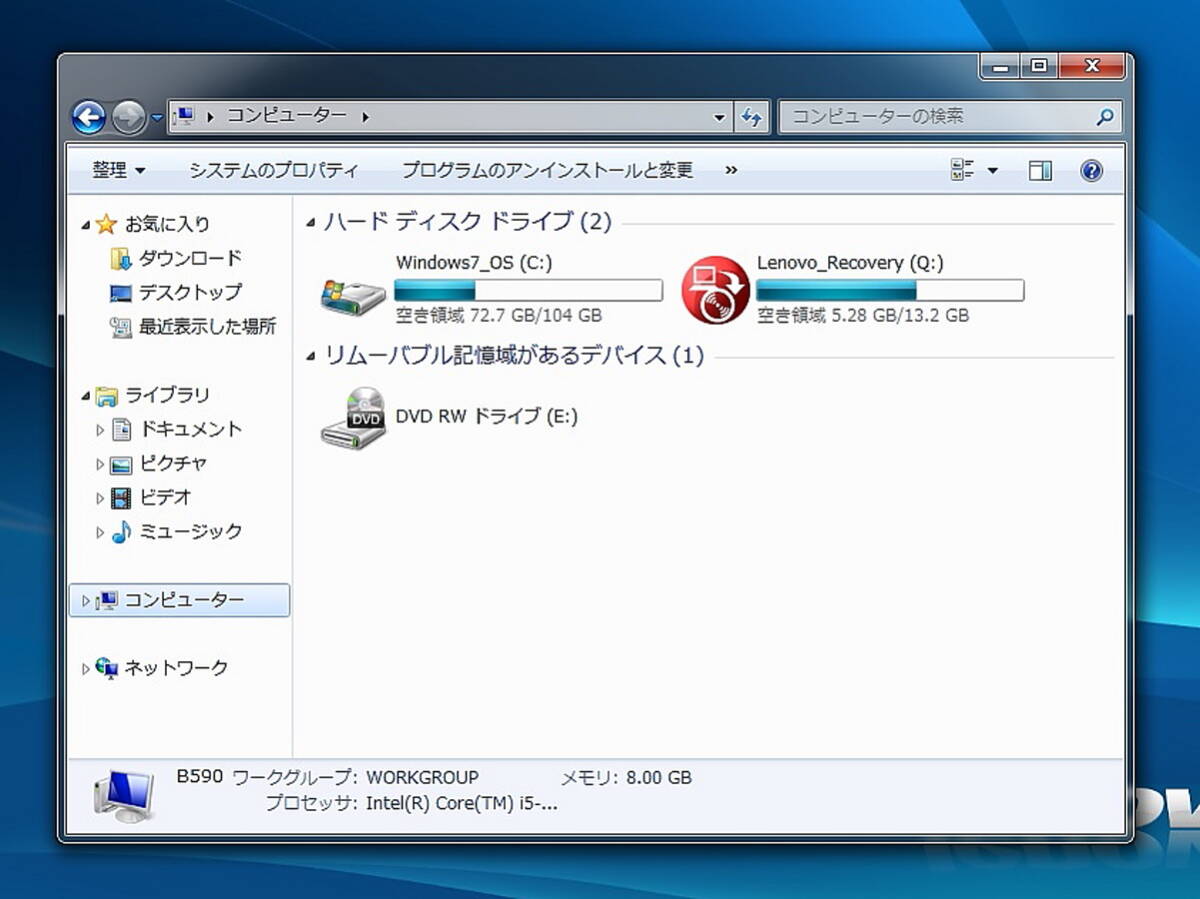Click the Windows7_OS (C:) label

[474, 263]
